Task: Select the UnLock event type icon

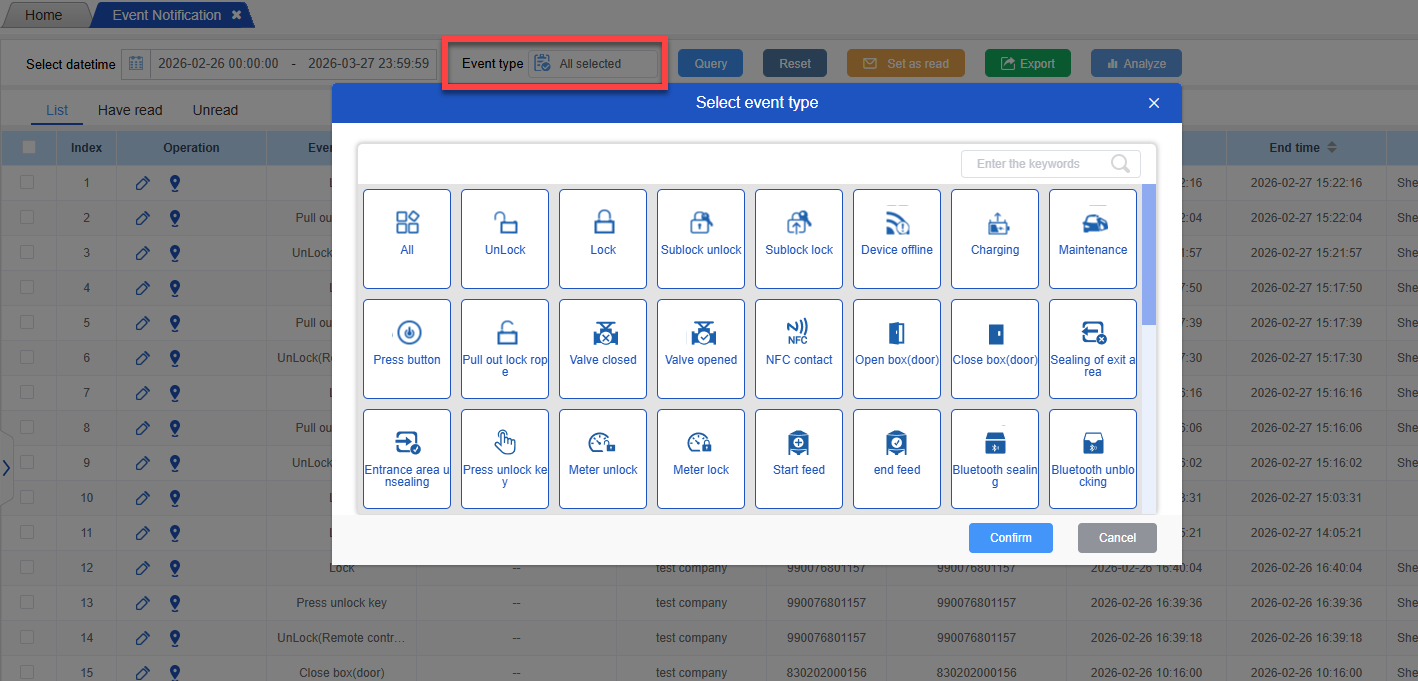Action: (505, 237)
